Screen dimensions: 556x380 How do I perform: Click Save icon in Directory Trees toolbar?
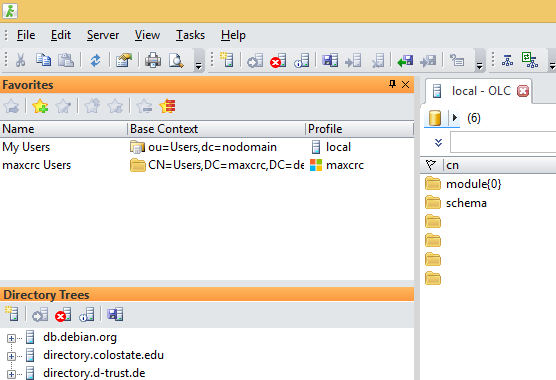[x=115, y=314]
